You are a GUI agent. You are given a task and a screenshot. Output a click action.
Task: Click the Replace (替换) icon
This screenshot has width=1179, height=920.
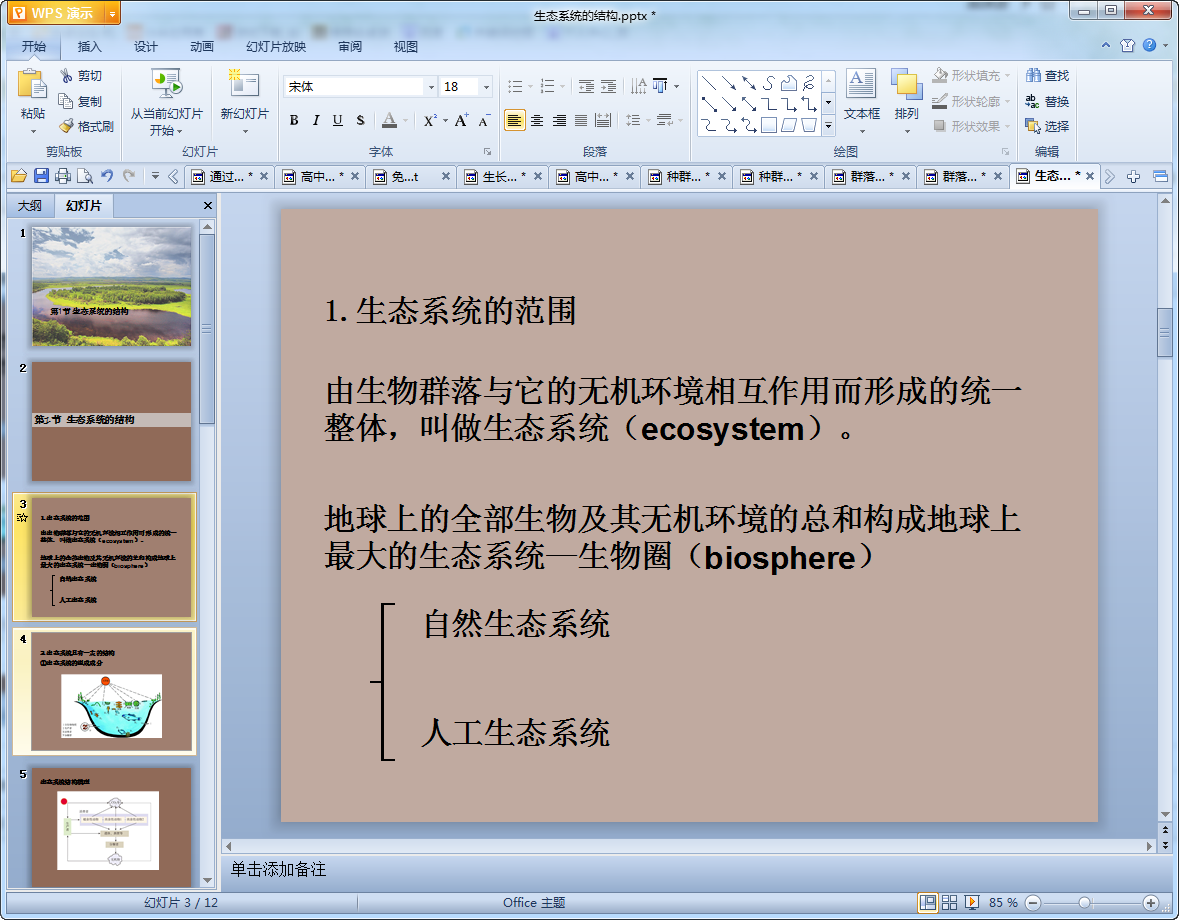[x=1033, y=101]
